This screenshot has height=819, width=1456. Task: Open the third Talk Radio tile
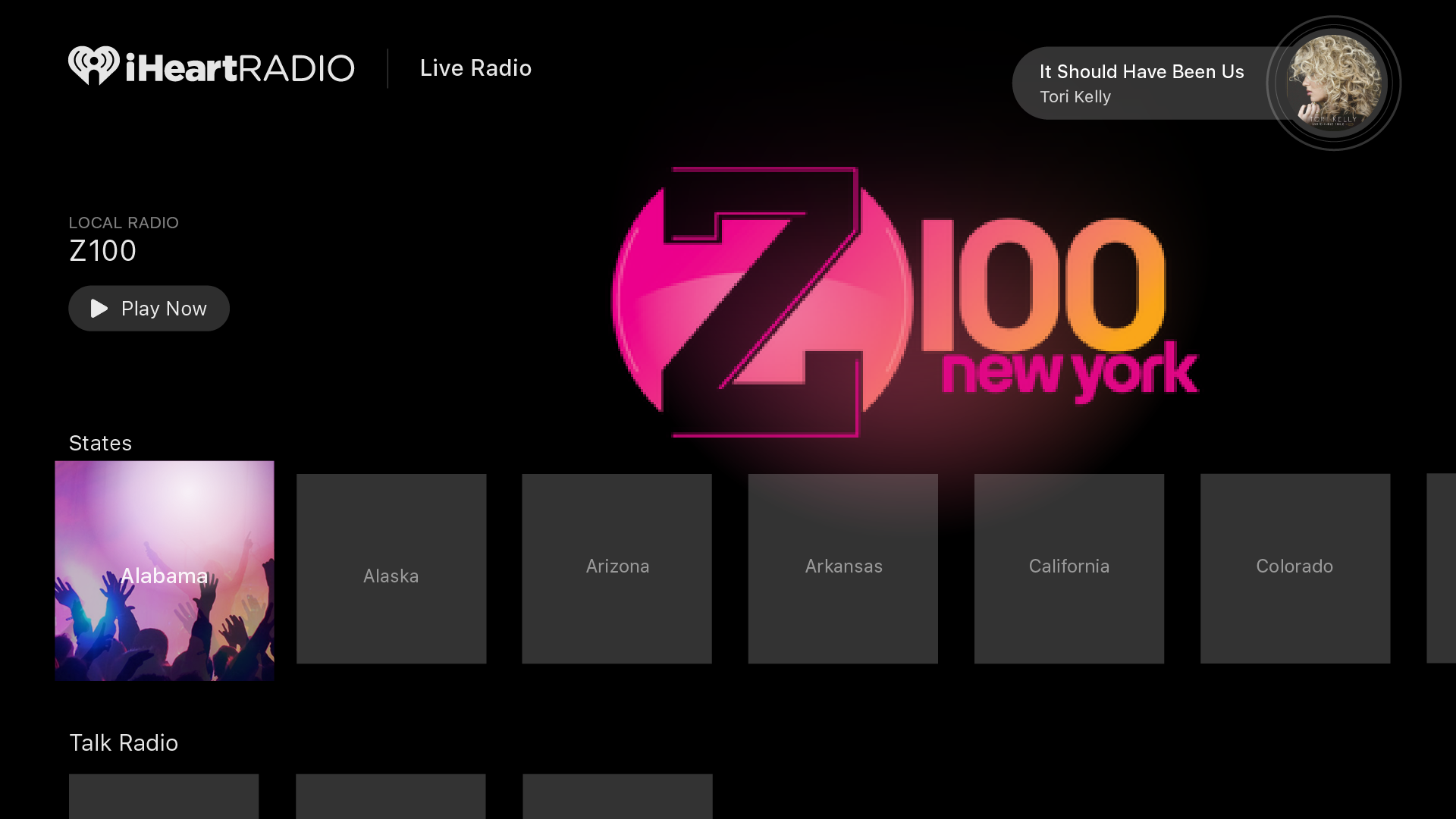pyautogui.click(x=617, y=796)
